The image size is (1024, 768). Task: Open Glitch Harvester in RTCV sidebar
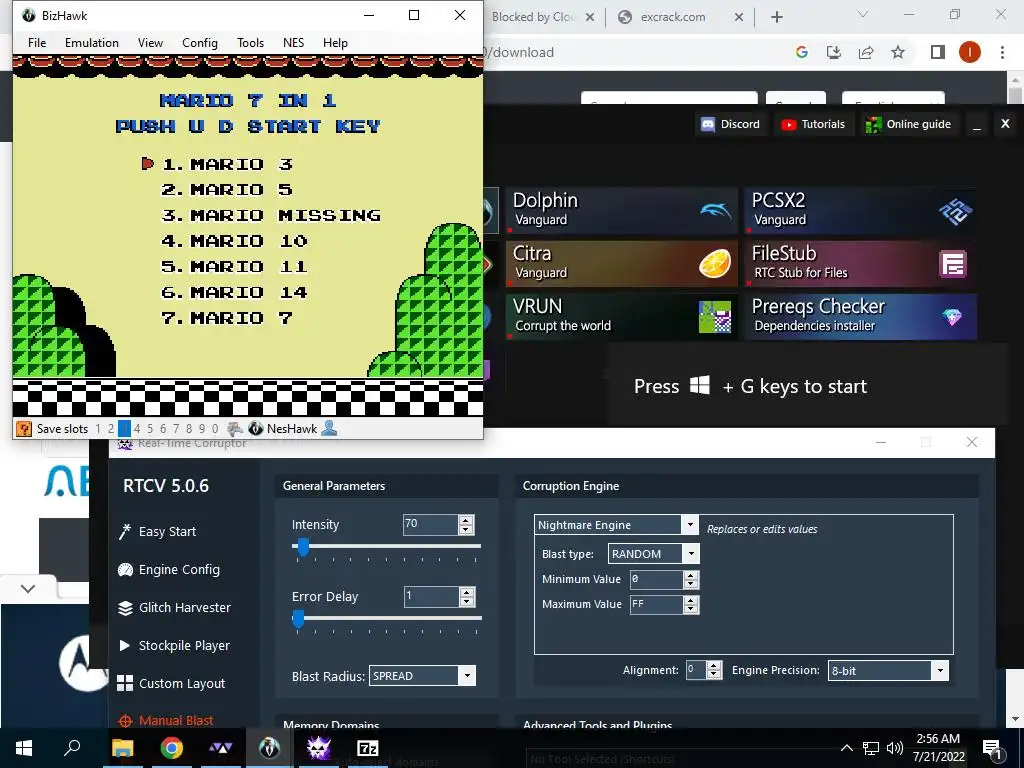coord(174,607)
